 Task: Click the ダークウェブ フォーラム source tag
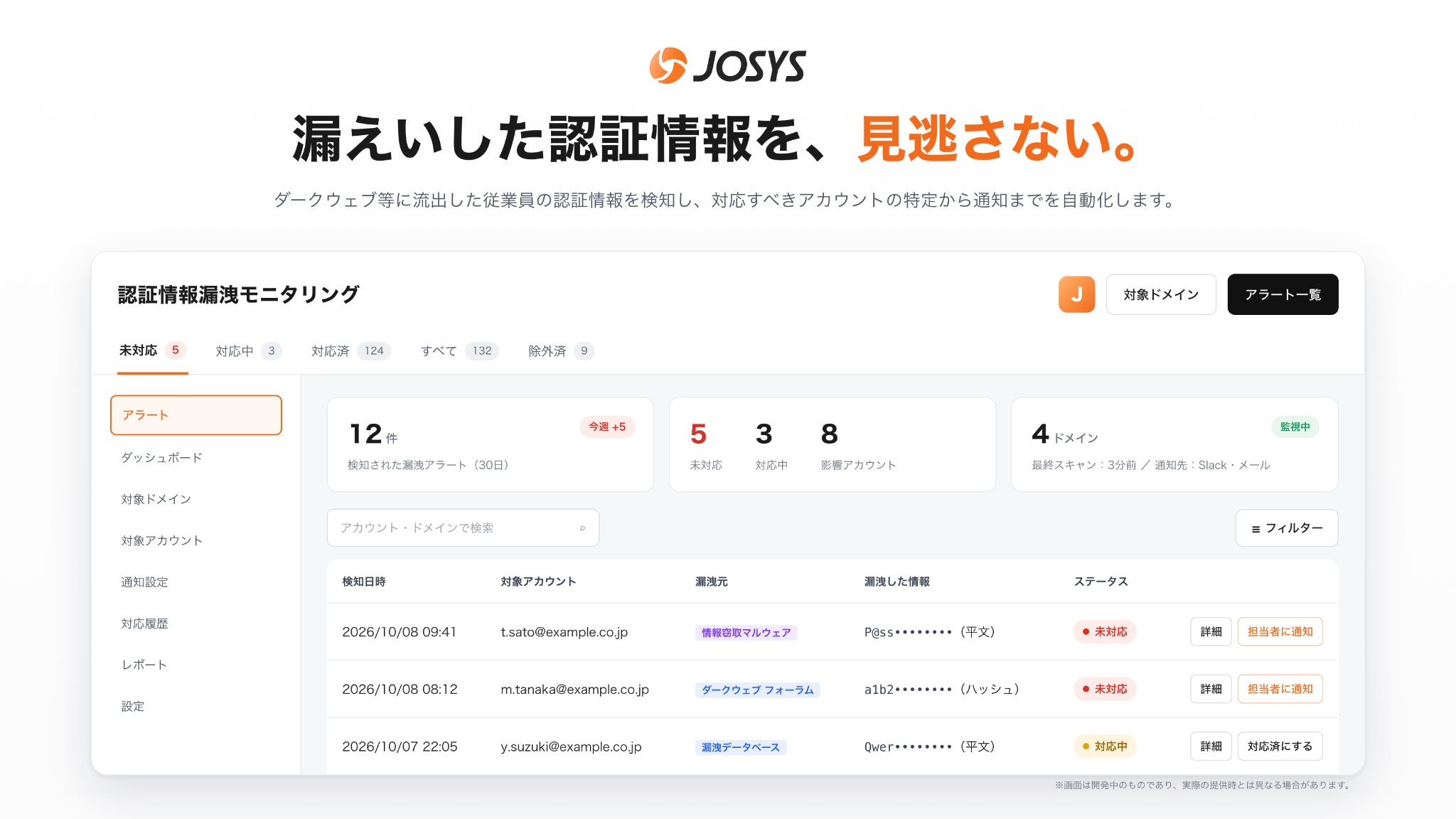[x=758, y=690]
